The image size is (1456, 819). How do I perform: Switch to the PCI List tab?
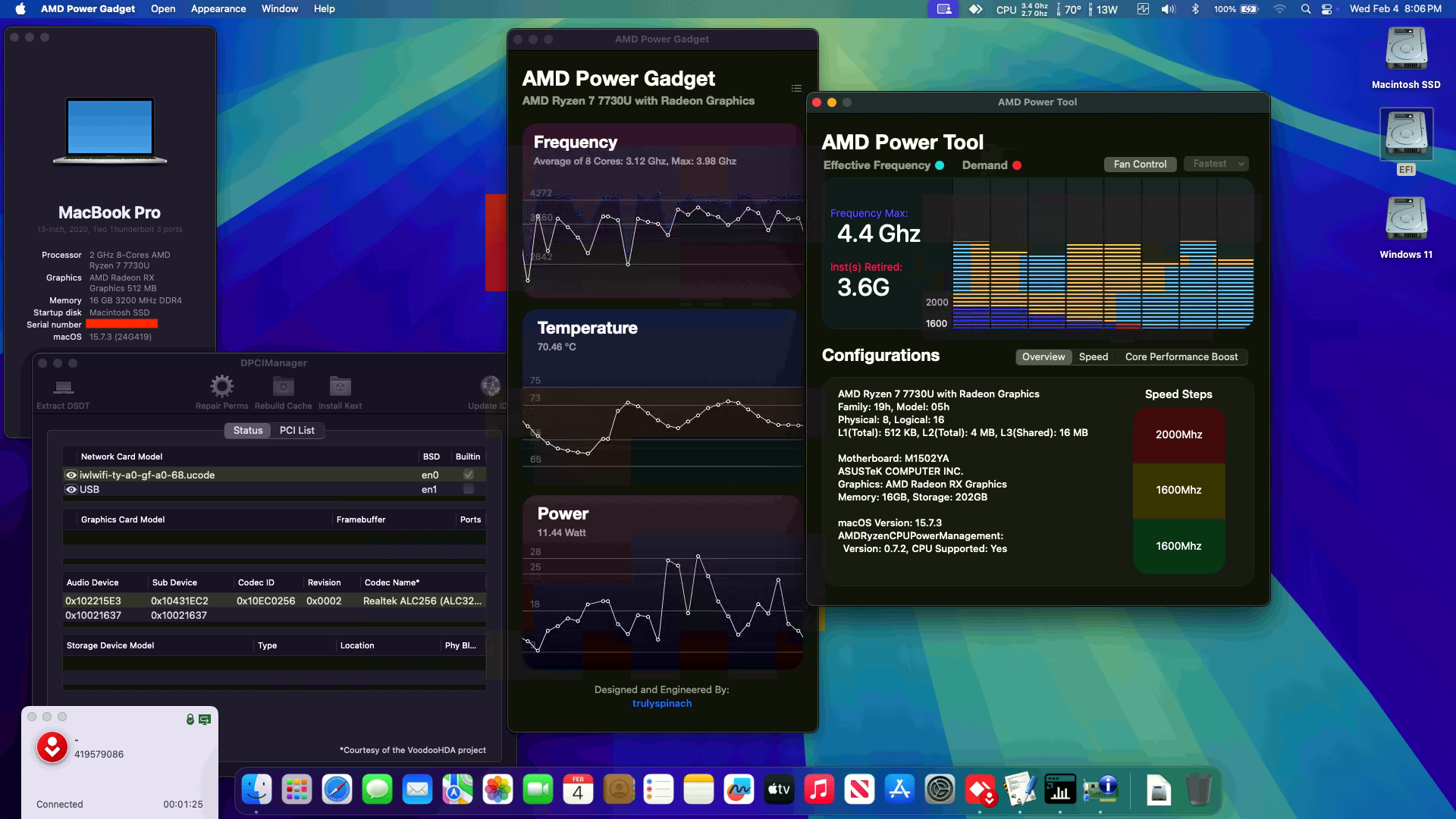coord(297,430)
